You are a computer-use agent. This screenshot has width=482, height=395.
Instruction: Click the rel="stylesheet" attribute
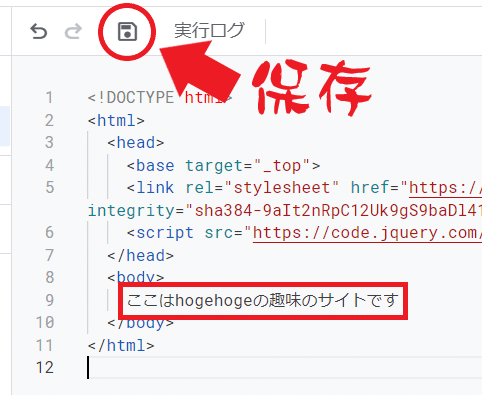click(262, 188)
